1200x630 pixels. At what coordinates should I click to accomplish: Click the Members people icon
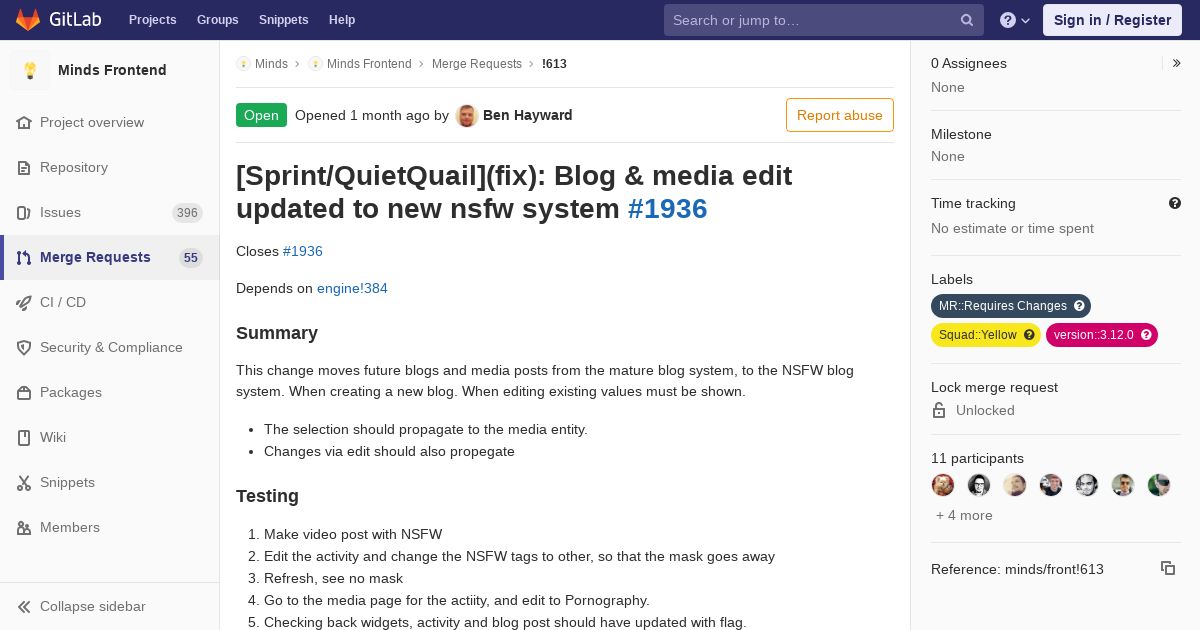point(24,527)
